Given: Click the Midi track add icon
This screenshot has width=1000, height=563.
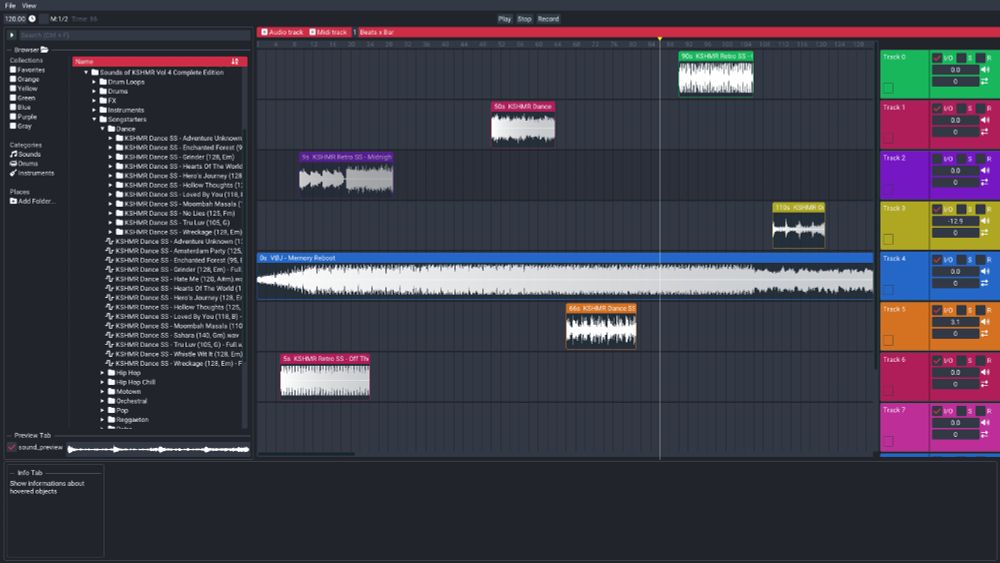Looking at the screenshot, I should (x=312, y=32).
